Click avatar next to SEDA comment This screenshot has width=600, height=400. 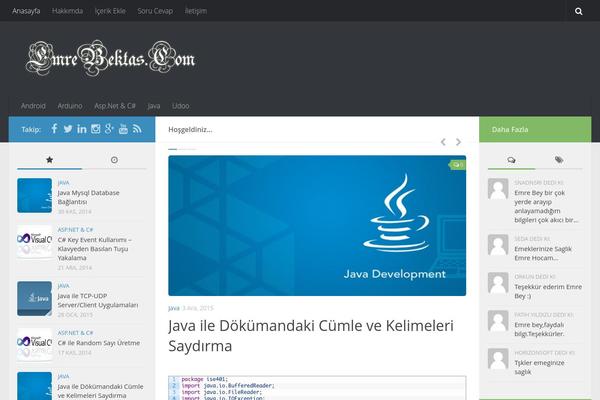[x=498, y=245]
